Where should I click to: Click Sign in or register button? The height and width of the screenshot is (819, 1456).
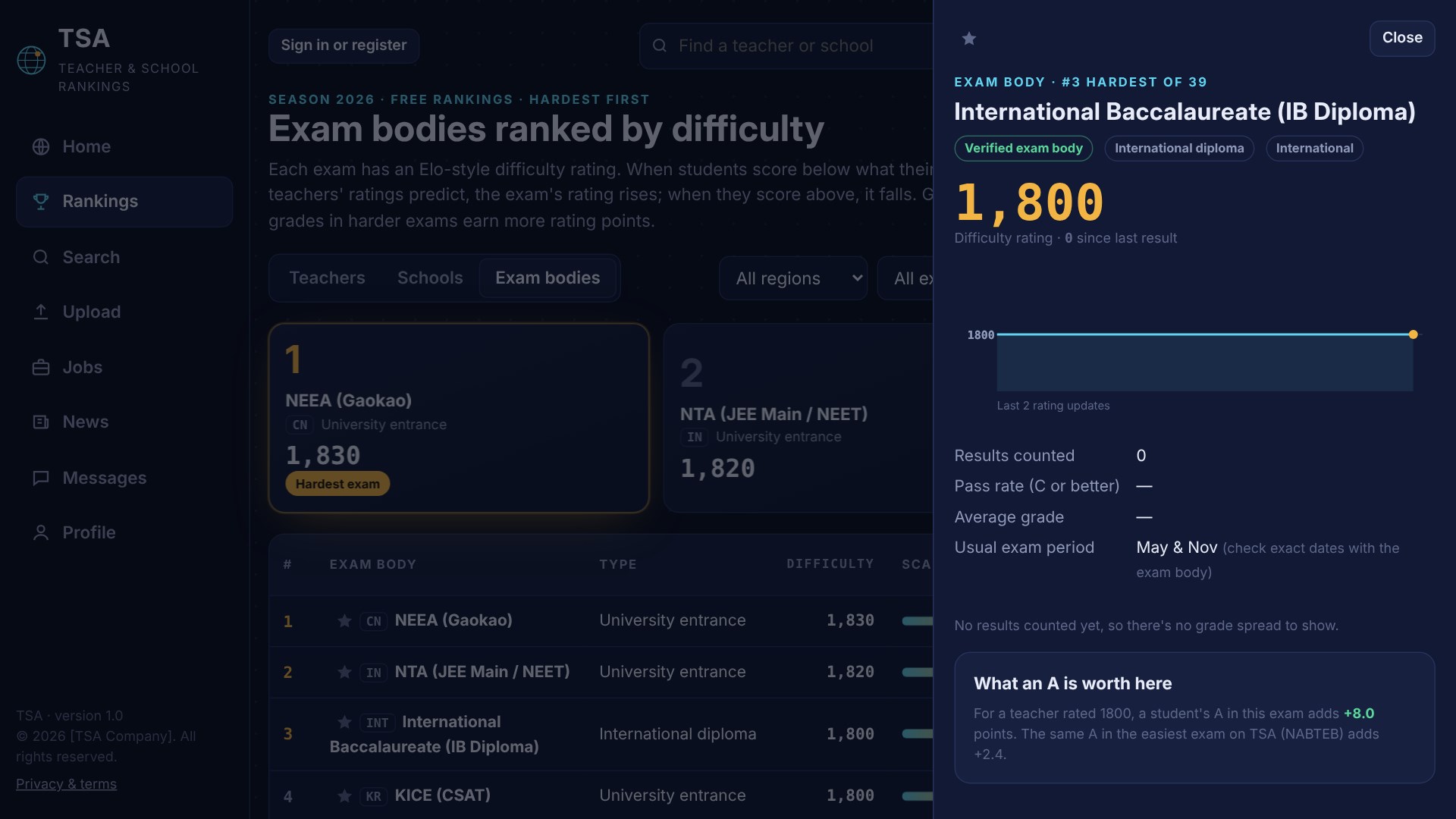click(344, 45)
